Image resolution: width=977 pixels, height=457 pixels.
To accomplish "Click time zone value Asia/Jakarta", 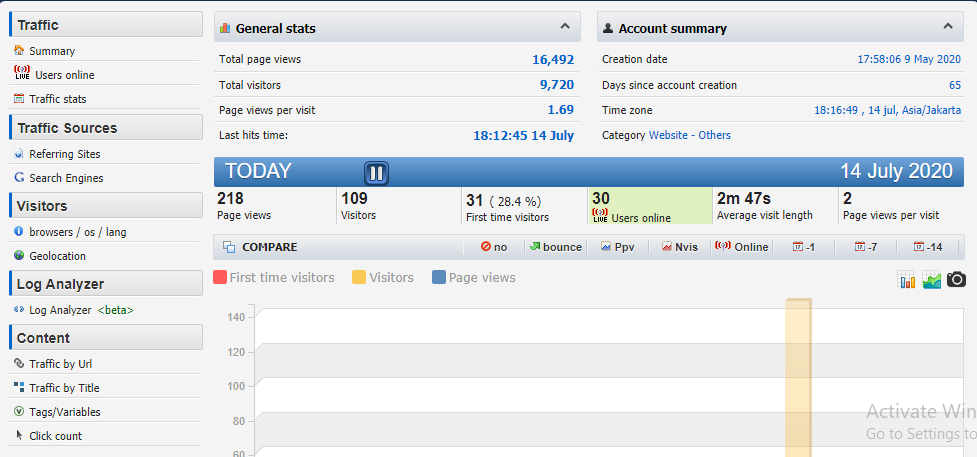I will (887, 110).
